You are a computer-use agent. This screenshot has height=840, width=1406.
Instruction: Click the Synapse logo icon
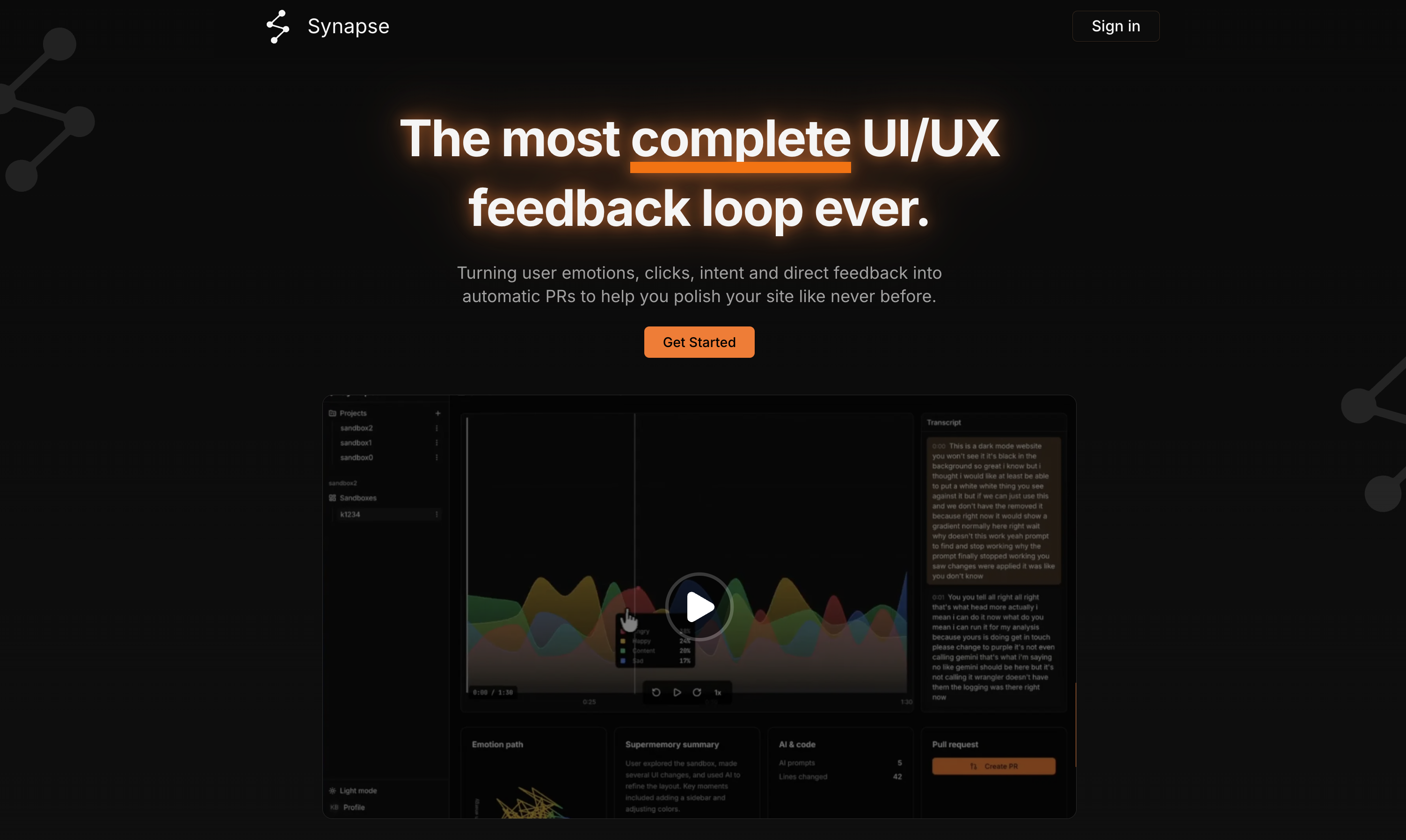tap(277, 26)
